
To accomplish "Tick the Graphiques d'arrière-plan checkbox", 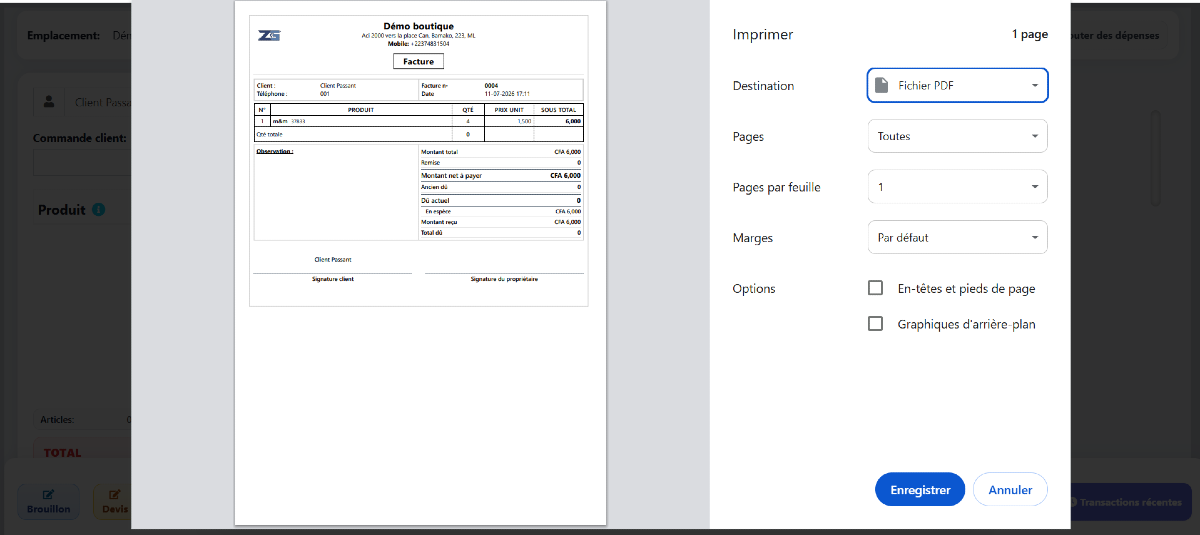I will [x=876, y=324].
